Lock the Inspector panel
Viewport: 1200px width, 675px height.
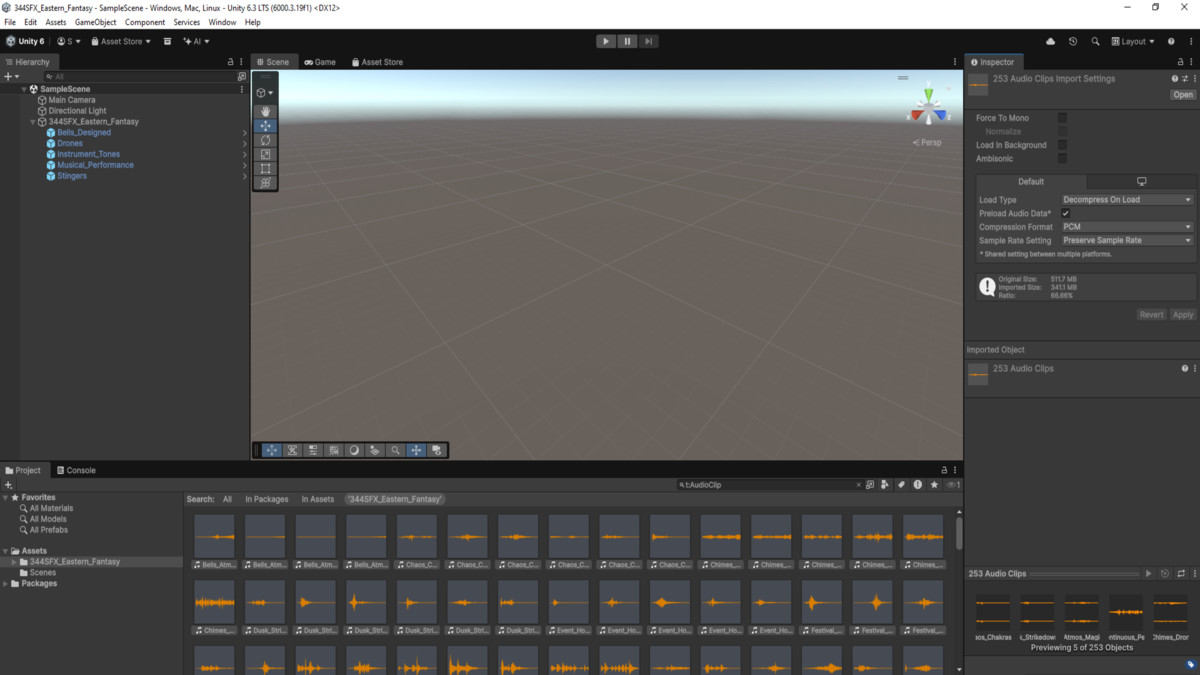coord(1179,62)
